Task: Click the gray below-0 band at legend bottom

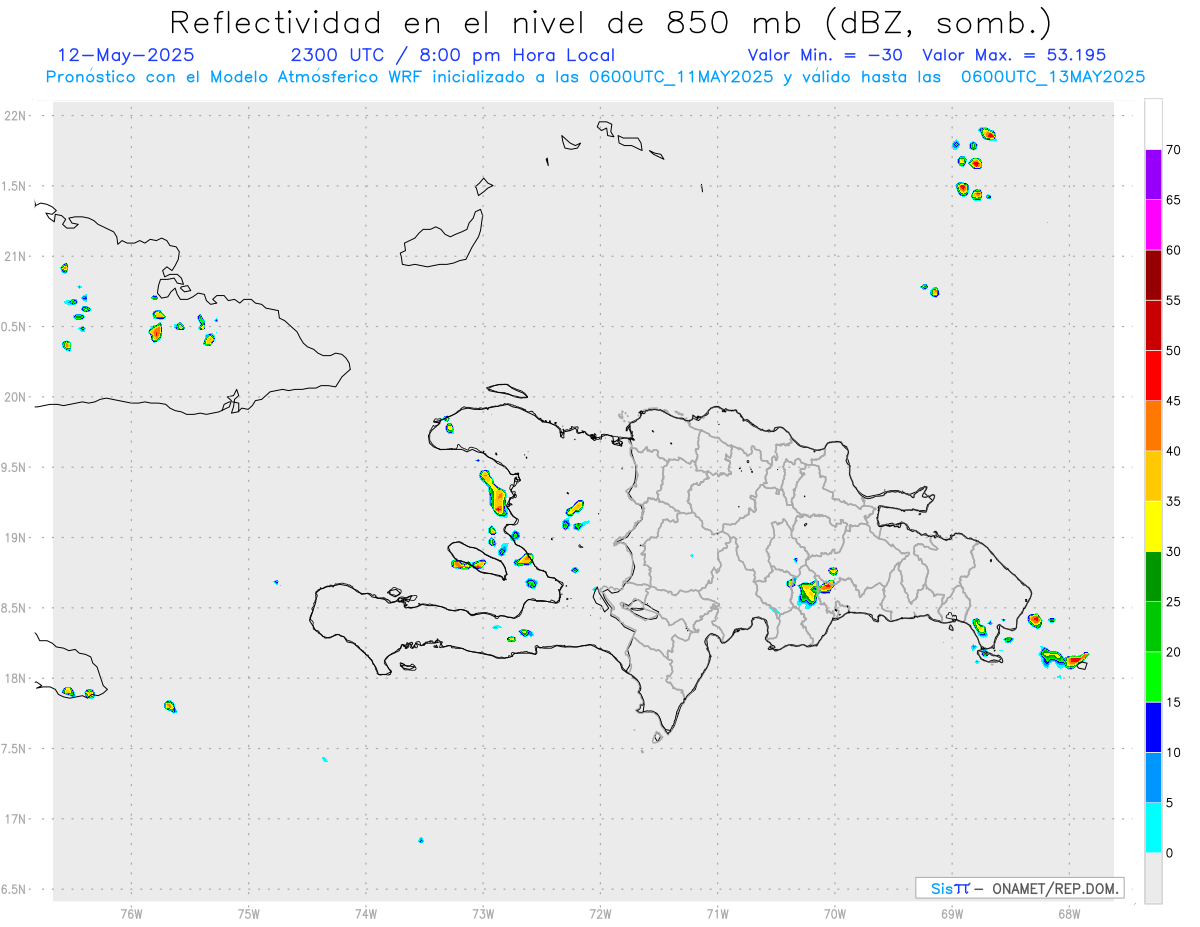Action: pyautogui.click(x=1153, y=878)
